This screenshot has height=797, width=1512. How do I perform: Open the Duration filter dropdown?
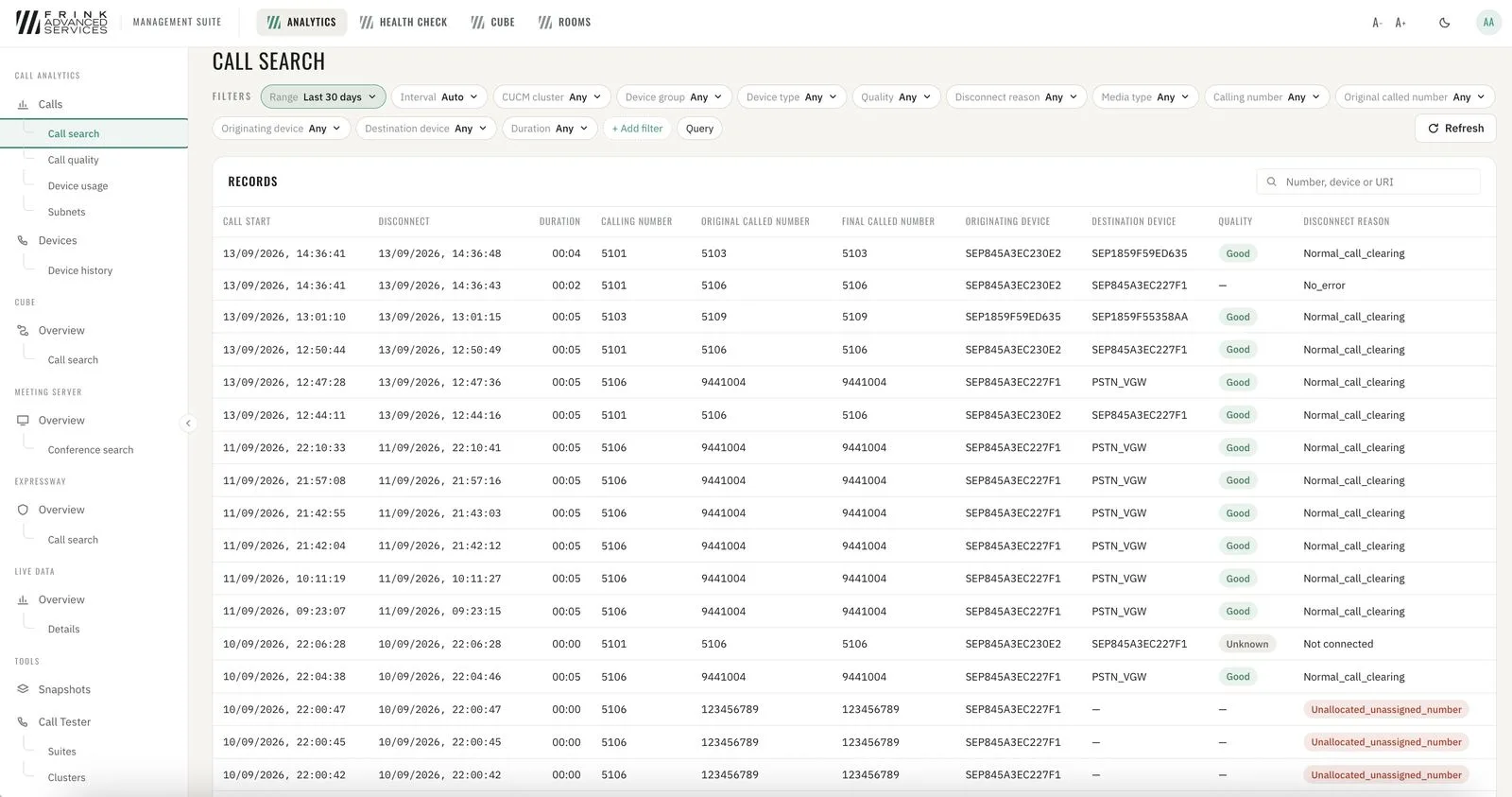tap(549, 129)
